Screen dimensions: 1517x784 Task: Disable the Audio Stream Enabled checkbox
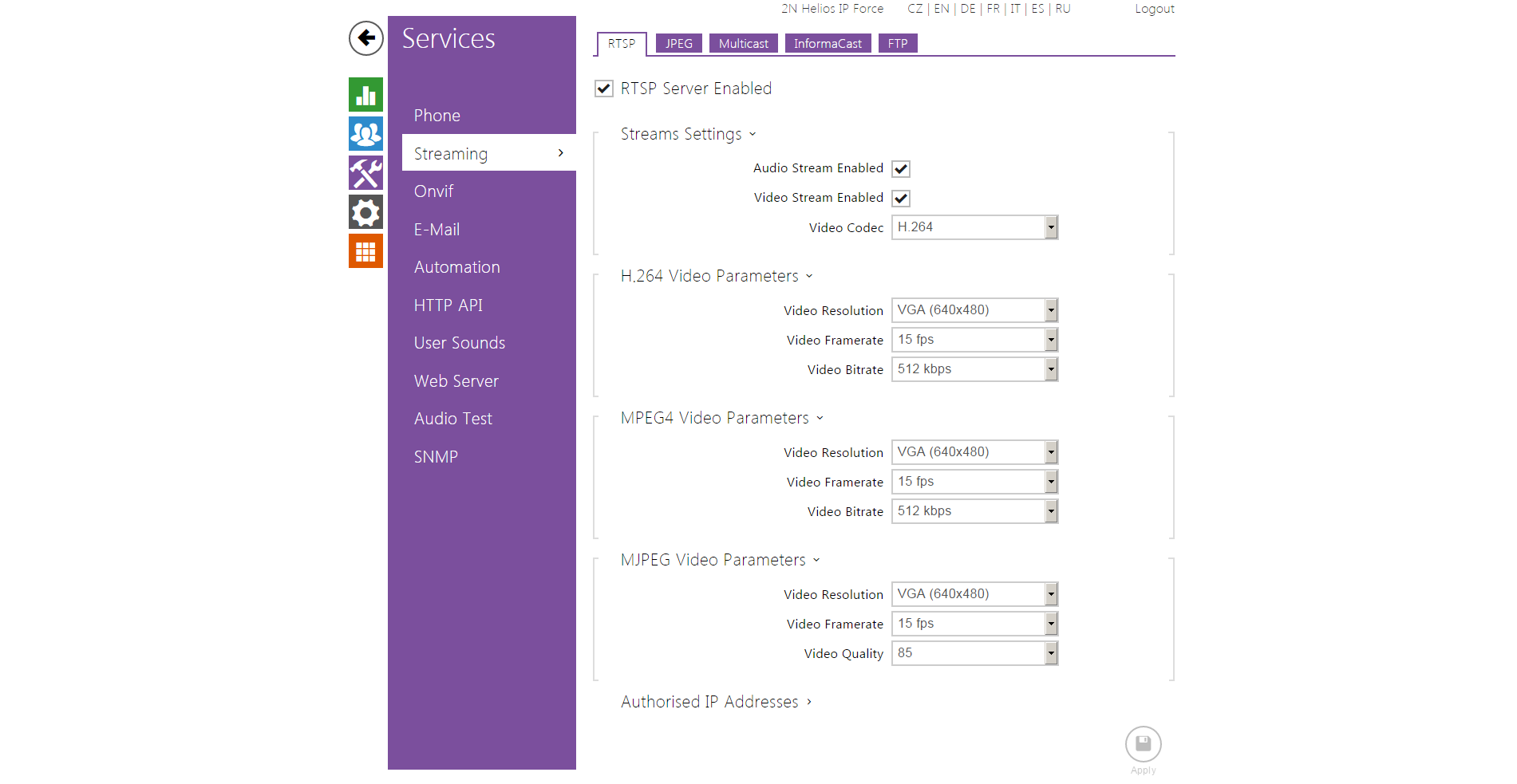901,169
